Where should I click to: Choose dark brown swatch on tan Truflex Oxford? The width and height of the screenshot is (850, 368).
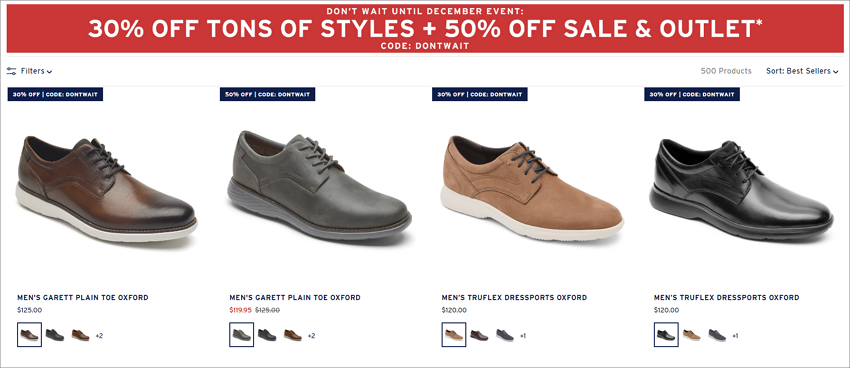(x=479, y=335)
